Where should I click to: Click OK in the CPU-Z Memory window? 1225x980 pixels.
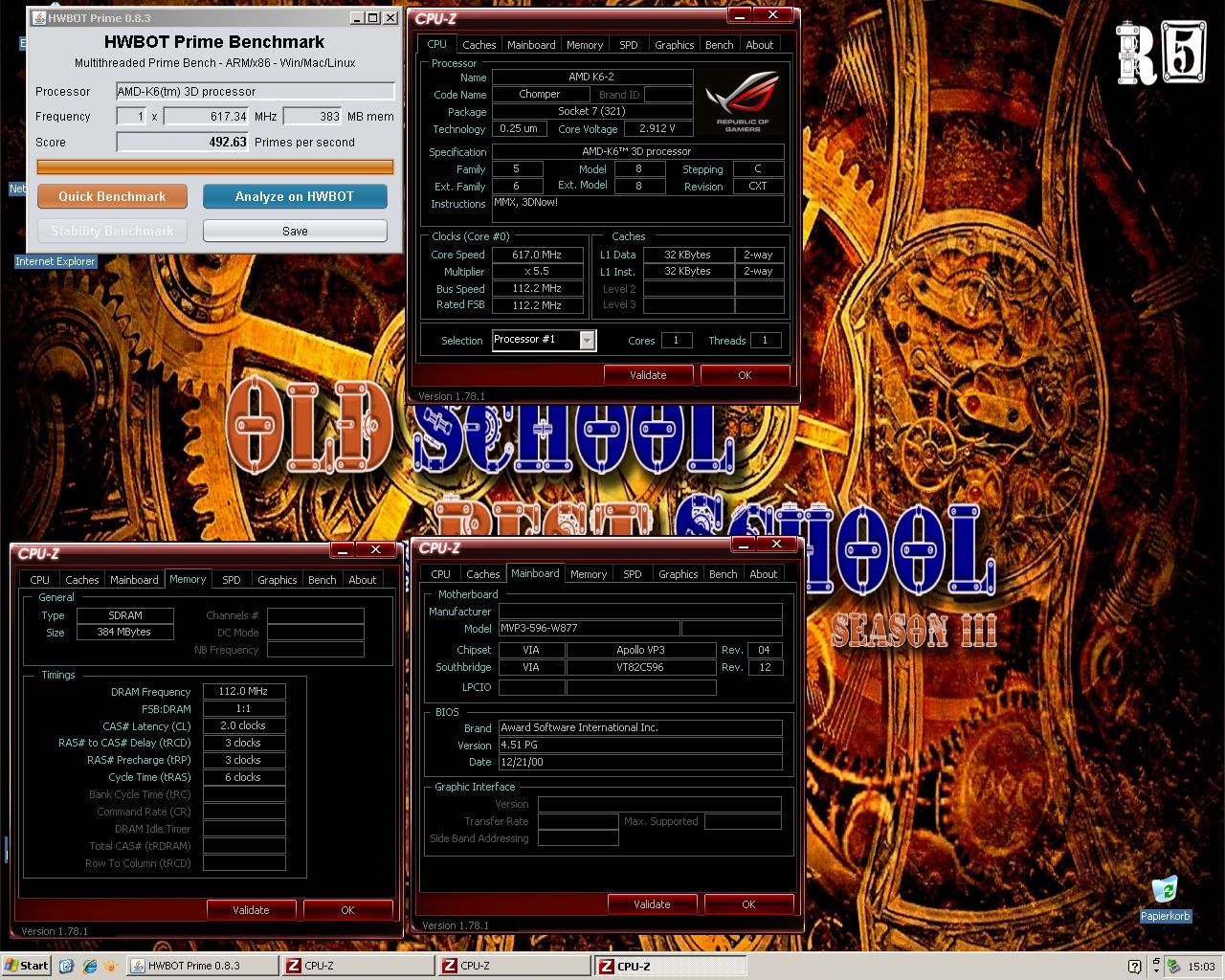click(347, 910)
